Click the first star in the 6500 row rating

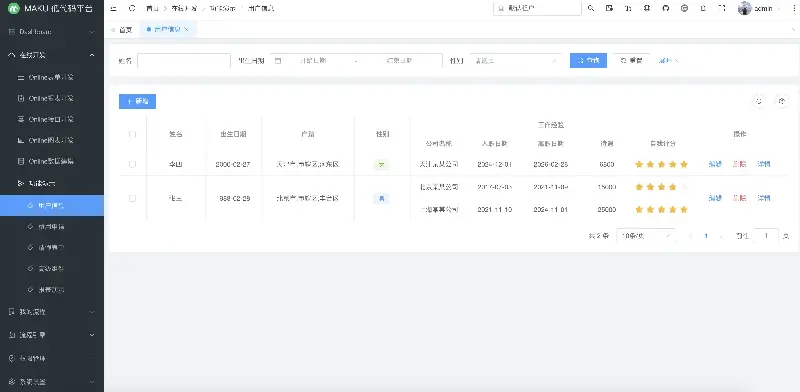click(x=639, y=164)
